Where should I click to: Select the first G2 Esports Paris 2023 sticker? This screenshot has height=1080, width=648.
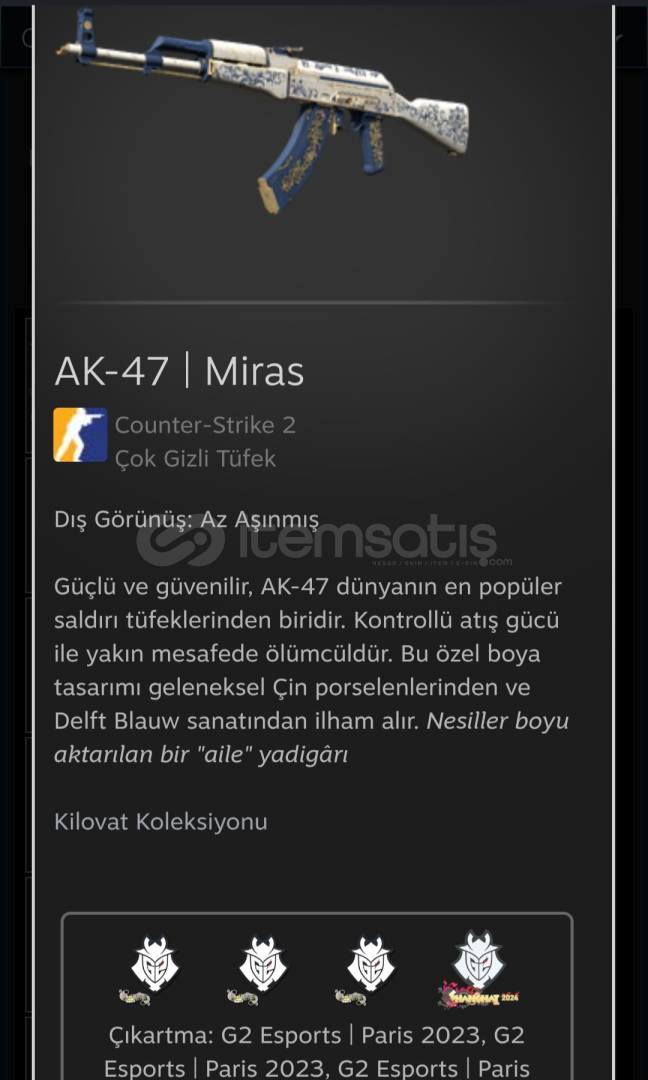point(153,970)
